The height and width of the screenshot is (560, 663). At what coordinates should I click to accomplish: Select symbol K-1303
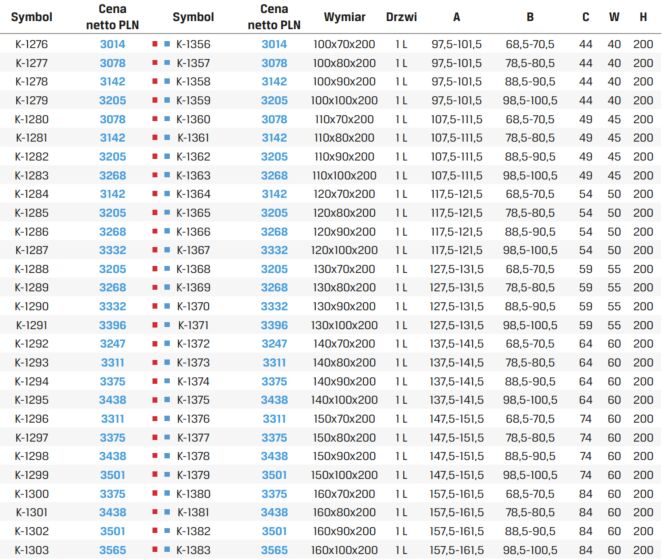32,550
